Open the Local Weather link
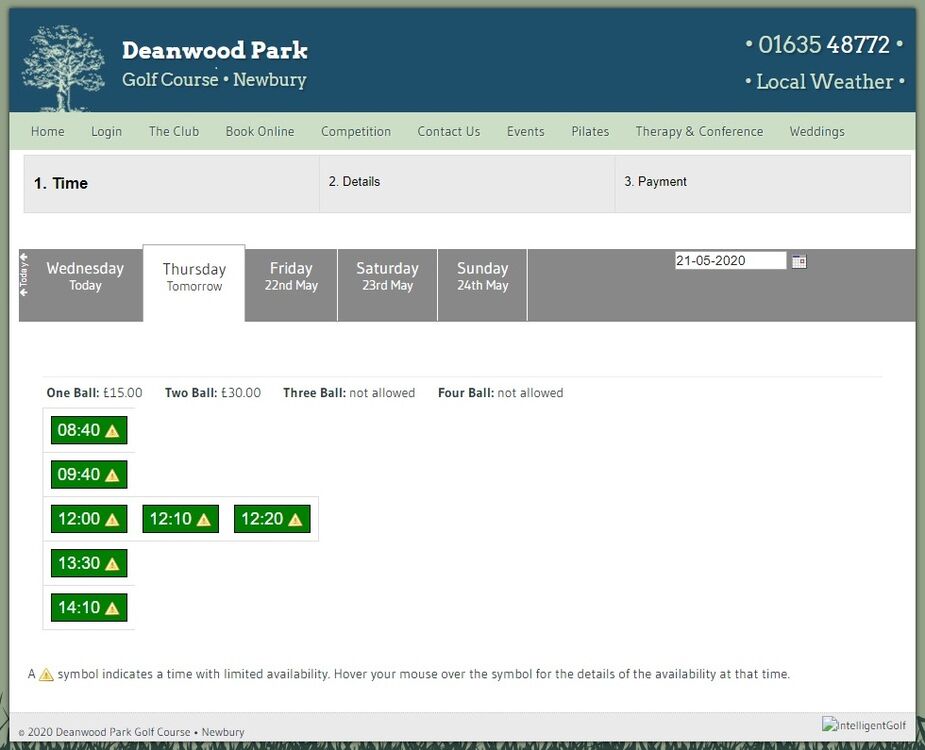Screen dimensions: 925x750 825,81
